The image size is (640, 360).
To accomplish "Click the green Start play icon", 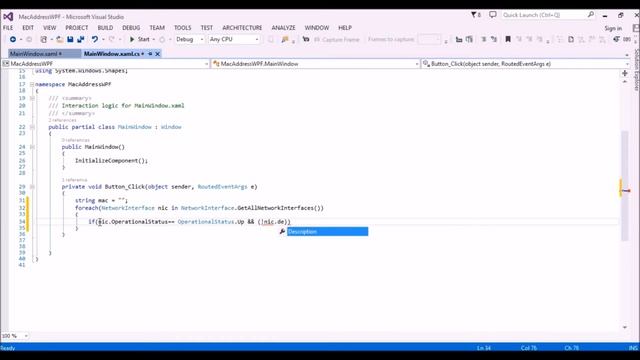I will (132, 40).
